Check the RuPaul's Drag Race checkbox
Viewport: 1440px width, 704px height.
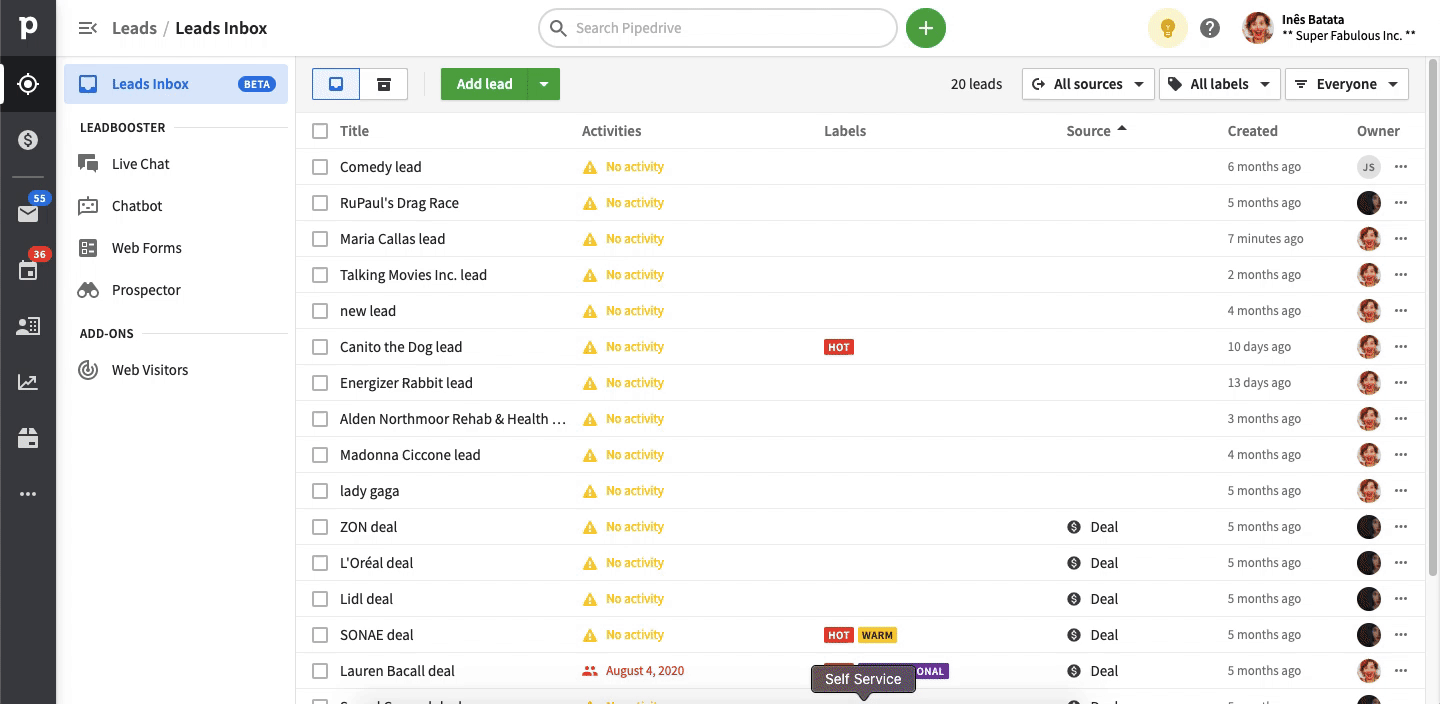click(x=320, y=203)
